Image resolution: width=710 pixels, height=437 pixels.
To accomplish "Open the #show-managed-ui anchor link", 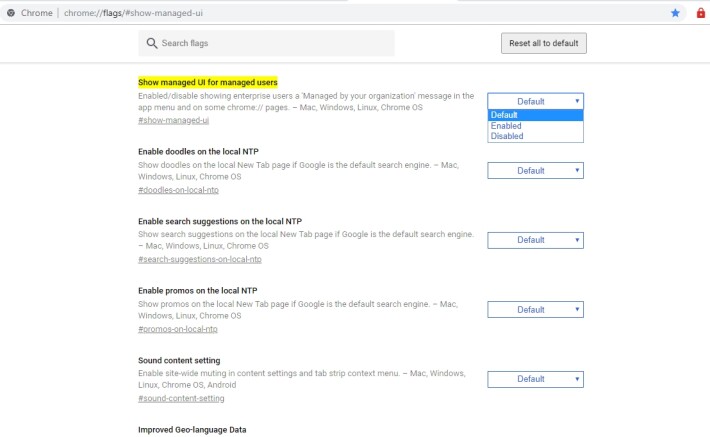I will tap(173, 120).
